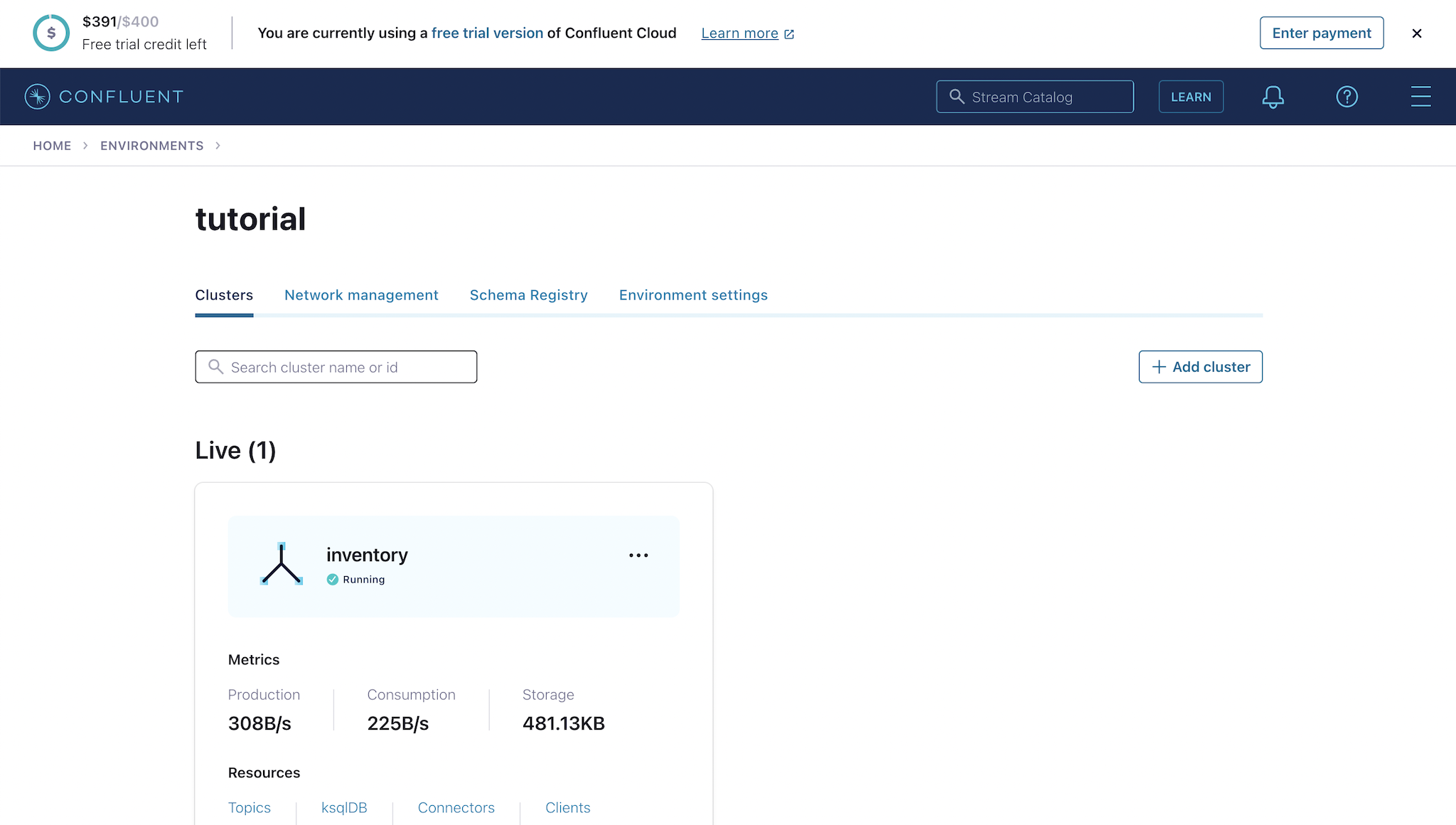Switch to the Network management tab
1456x825 pixels.
click(361, 294)
